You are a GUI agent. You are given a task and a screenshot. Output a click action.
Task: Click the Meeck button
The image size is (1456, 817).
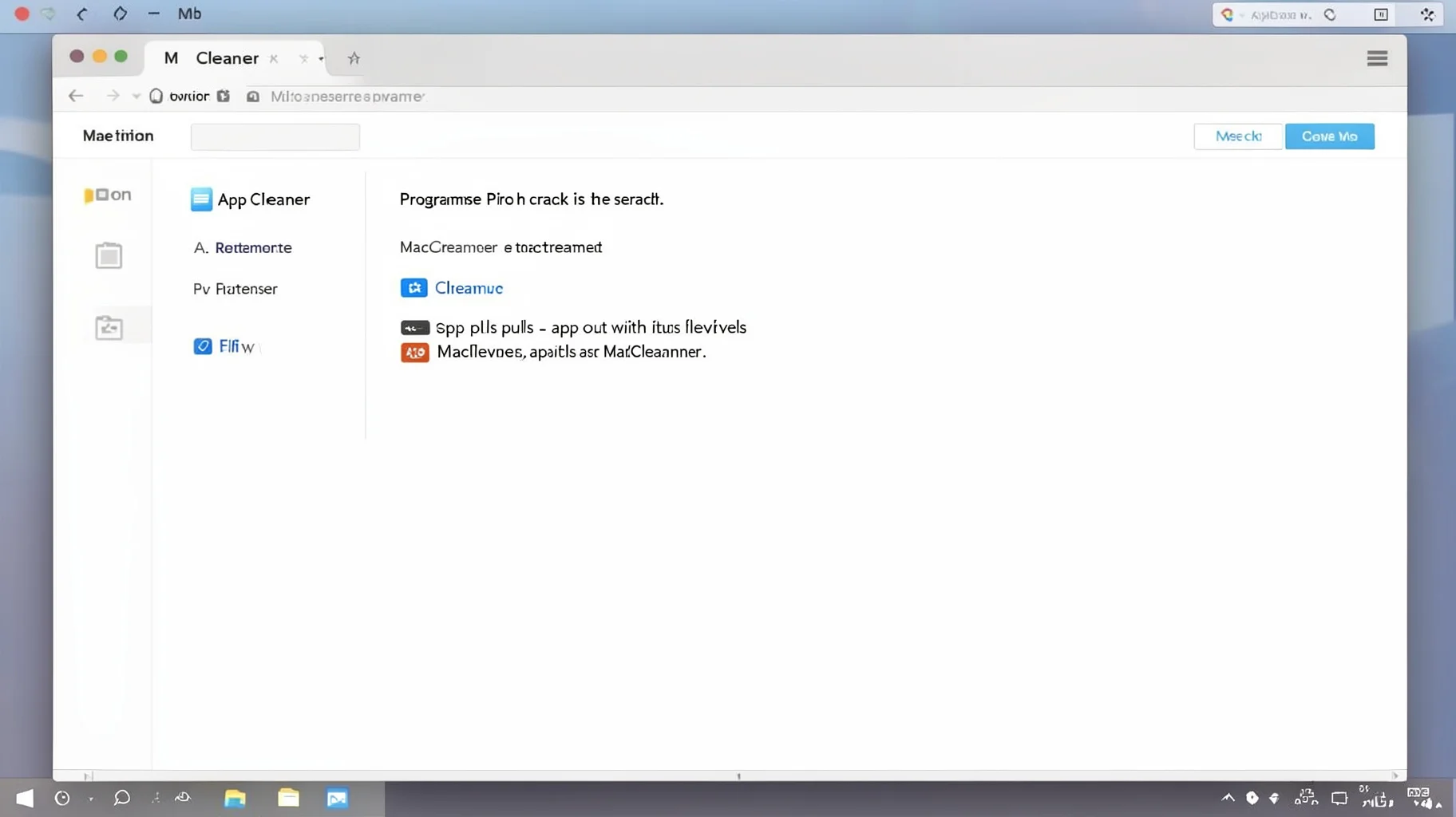click(x=1238, y=136)
